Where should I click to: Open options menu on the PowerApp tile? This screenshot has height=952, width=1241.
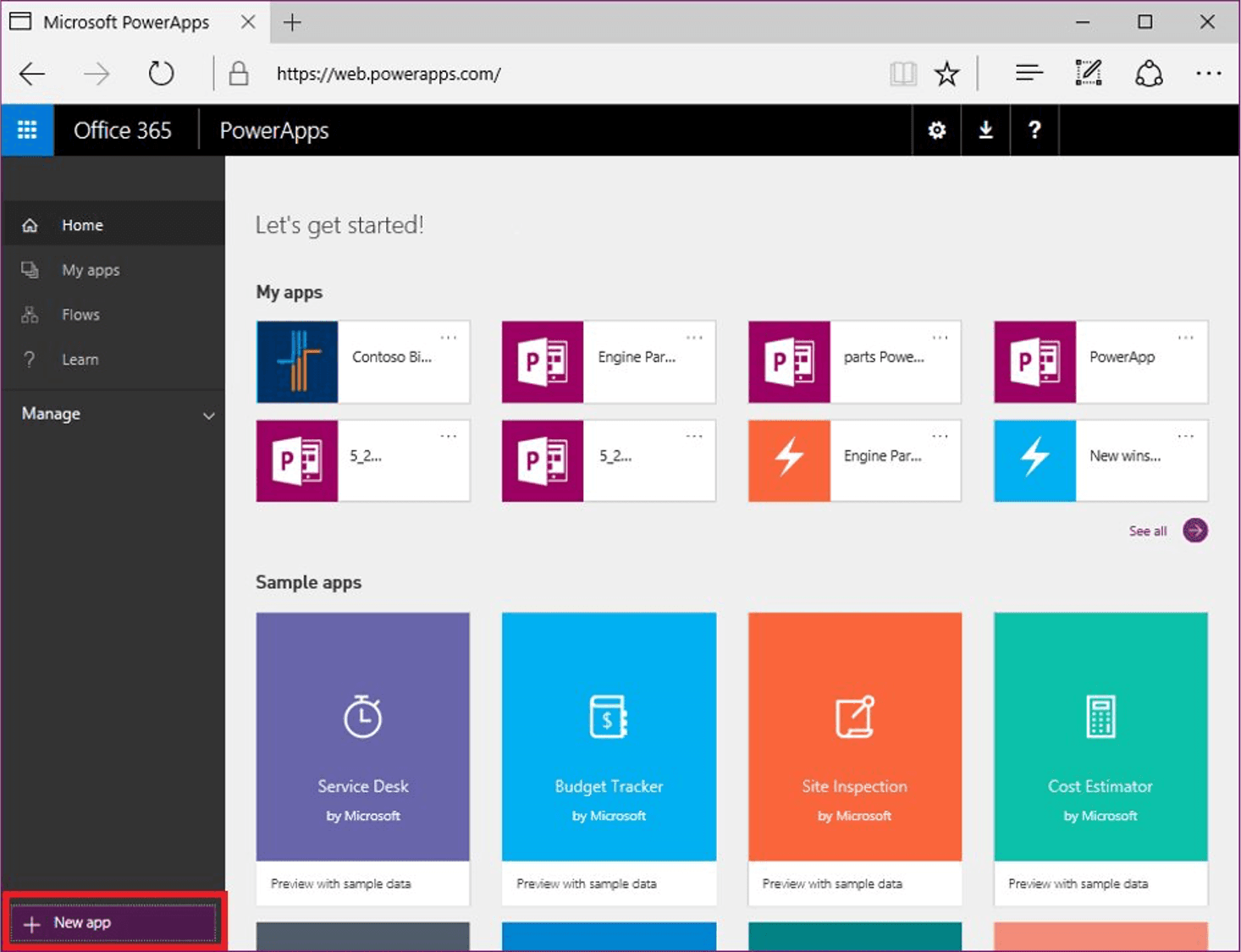point(1186,337)
